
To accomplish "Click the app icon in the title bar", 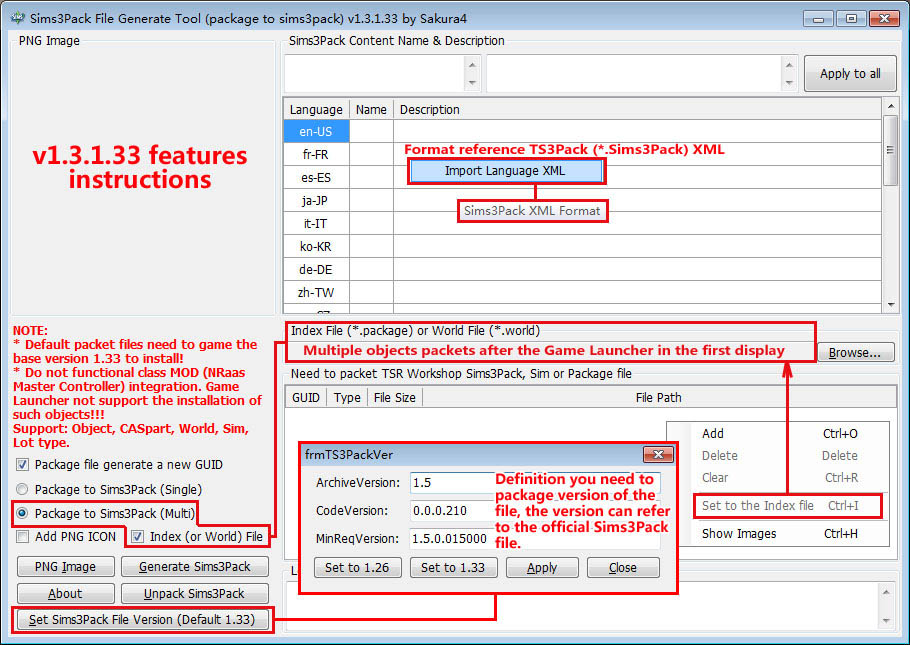I will click(x=17, y=17).
